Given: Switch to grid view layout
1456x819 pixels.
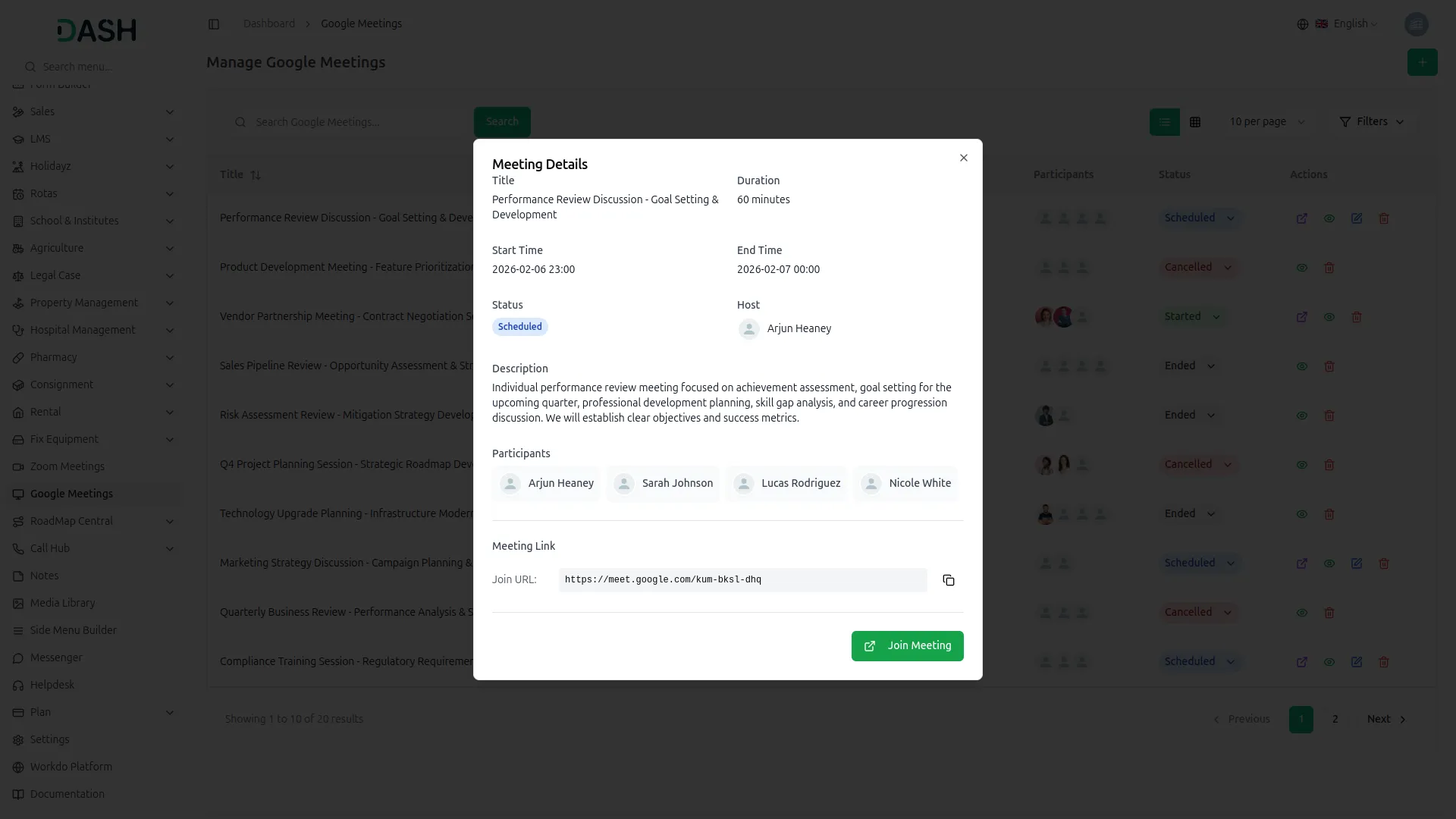Looking at the screenshot, I should 1195,122.
